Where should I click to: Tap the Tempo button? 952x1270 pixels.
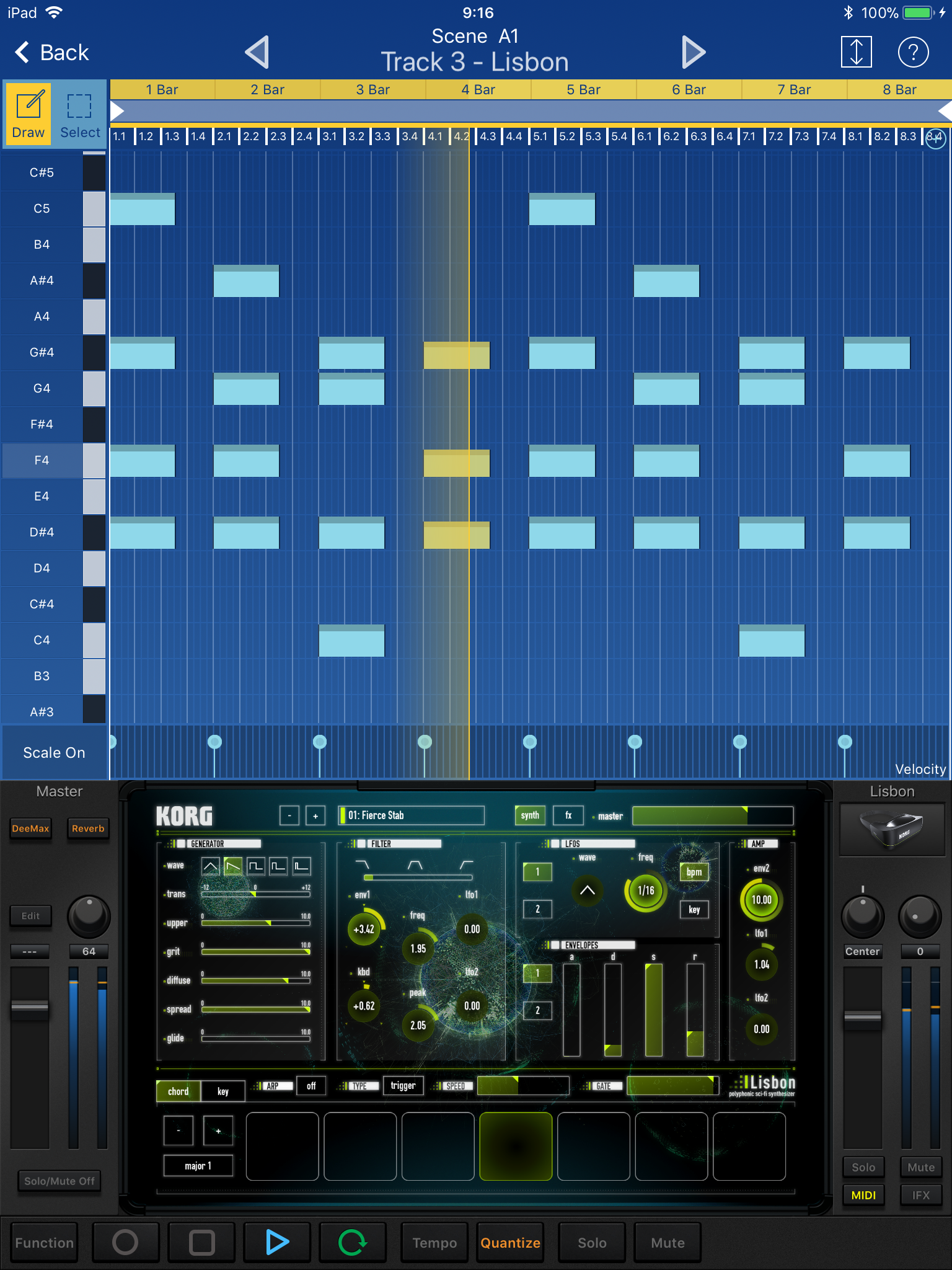coord(434,1242)
